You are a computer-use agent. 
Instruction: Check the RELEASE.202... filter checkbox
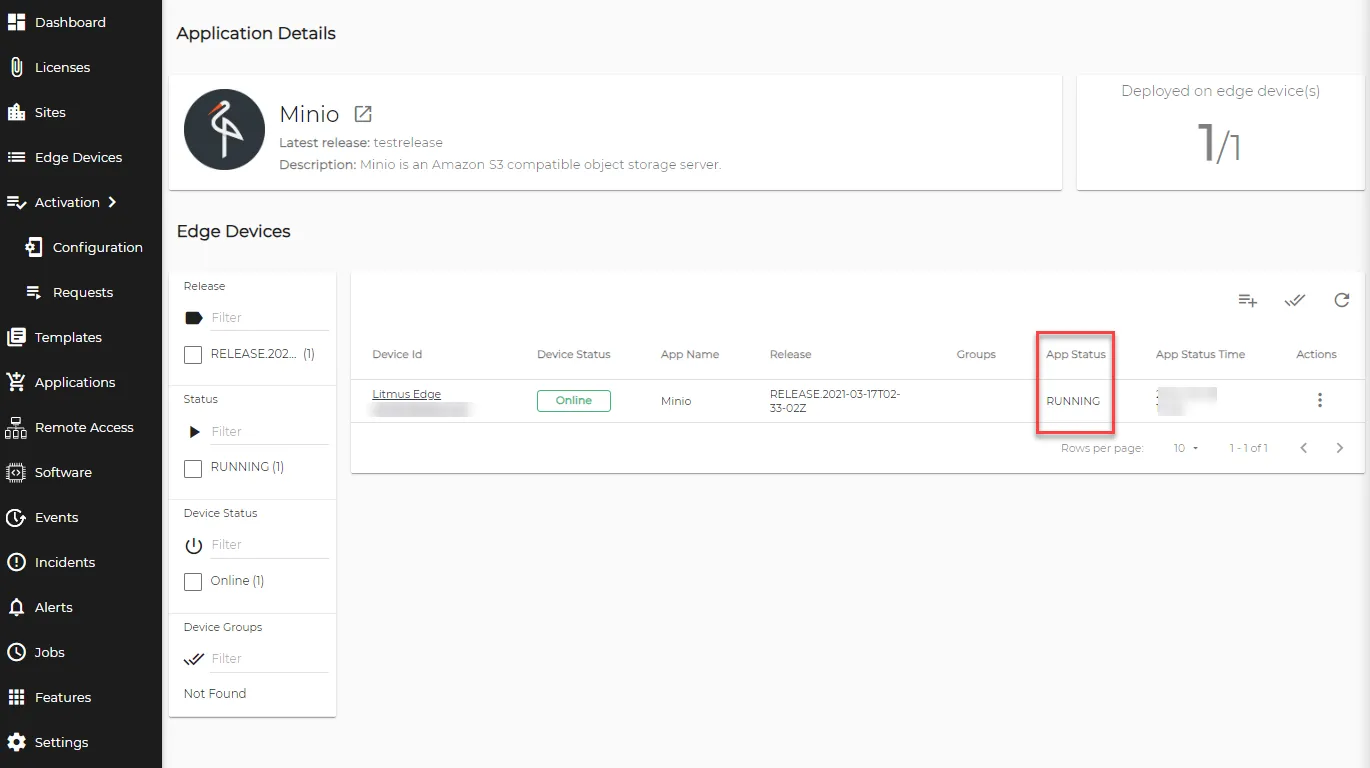193,355
